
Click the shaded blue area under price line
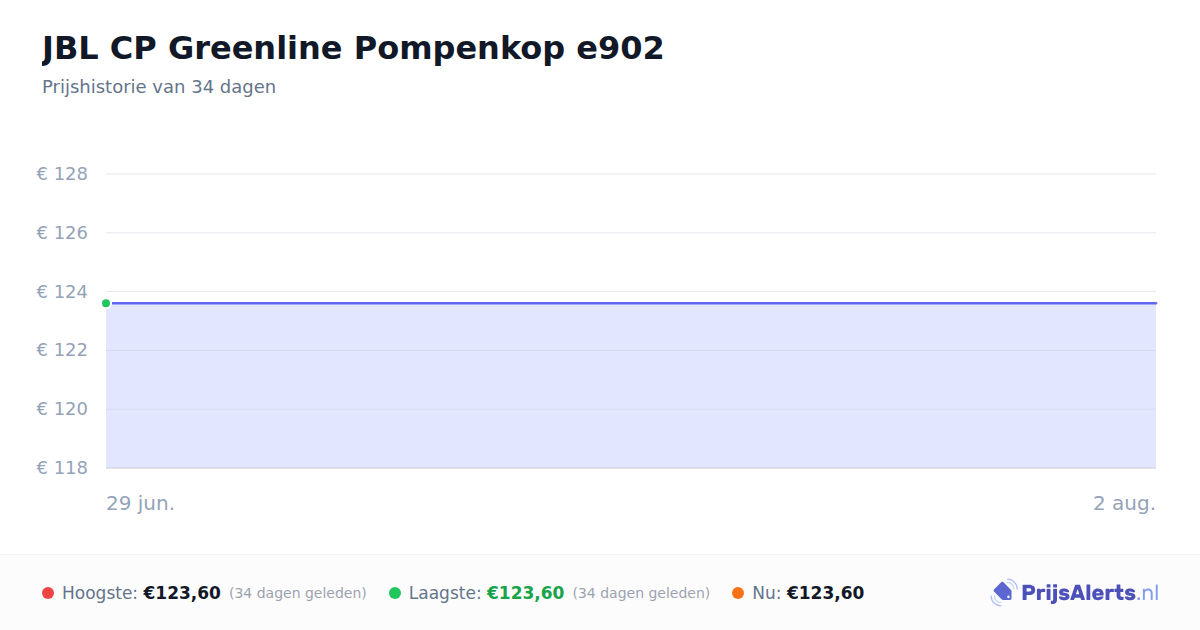click(631, 386)
